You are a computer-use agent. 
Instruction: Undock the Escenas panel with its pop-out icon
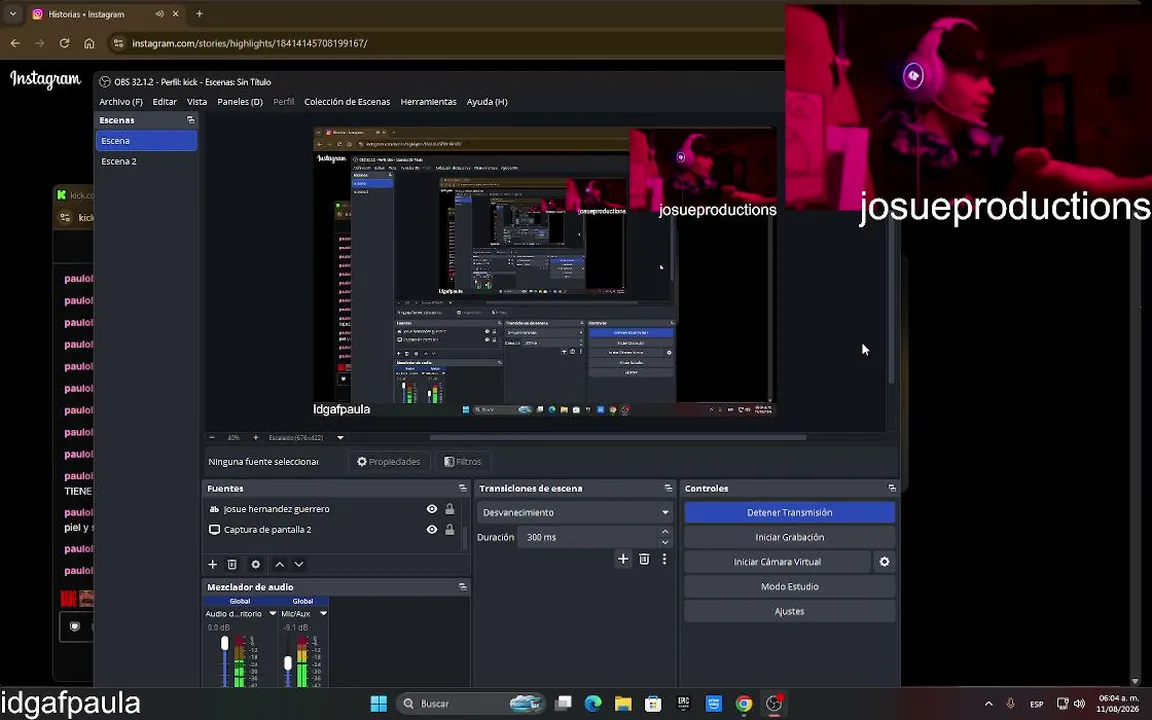190,120
